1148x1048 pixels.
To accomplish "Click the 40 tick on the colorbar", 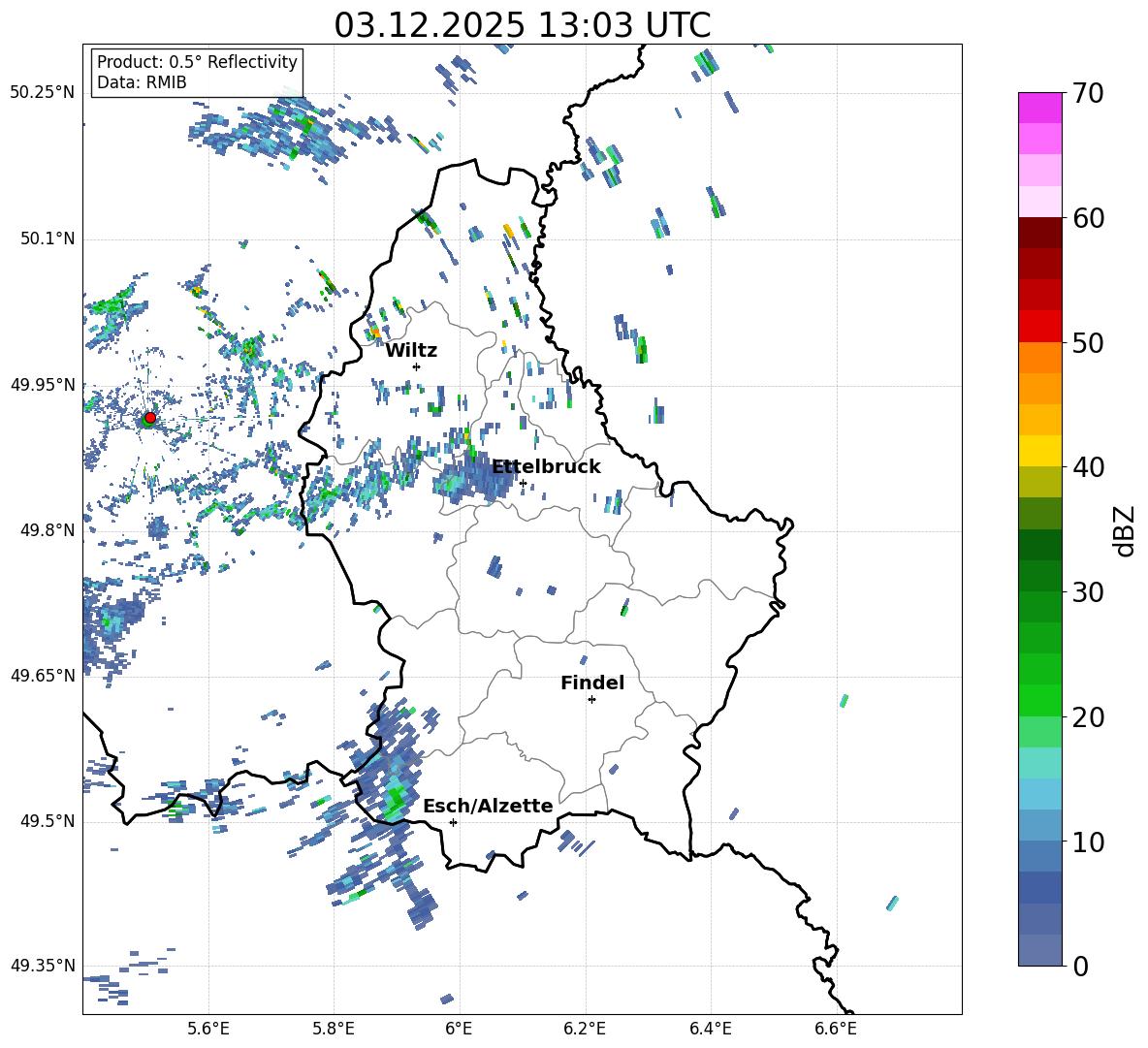I will pos(1087,467).
